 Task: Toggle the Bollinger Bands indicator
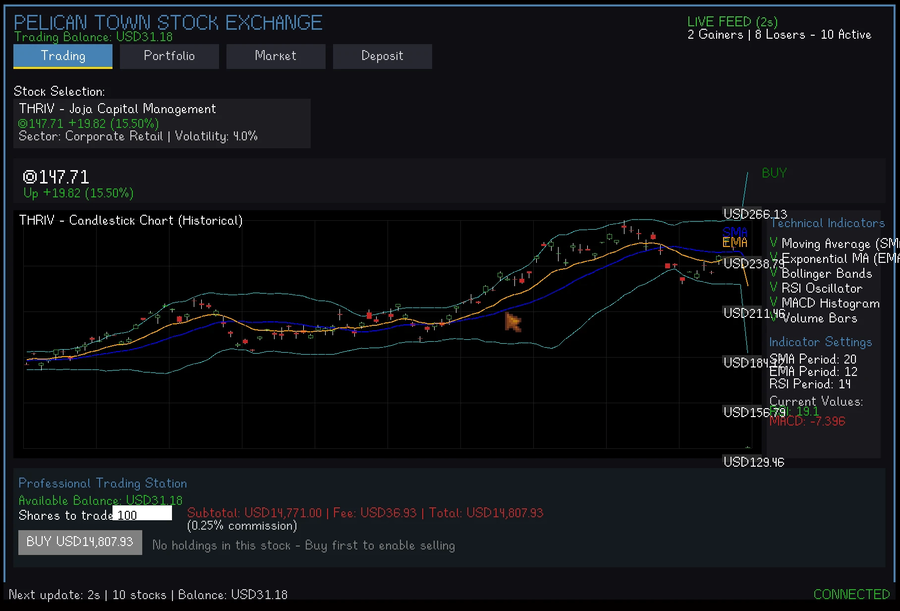click(820, 273)
